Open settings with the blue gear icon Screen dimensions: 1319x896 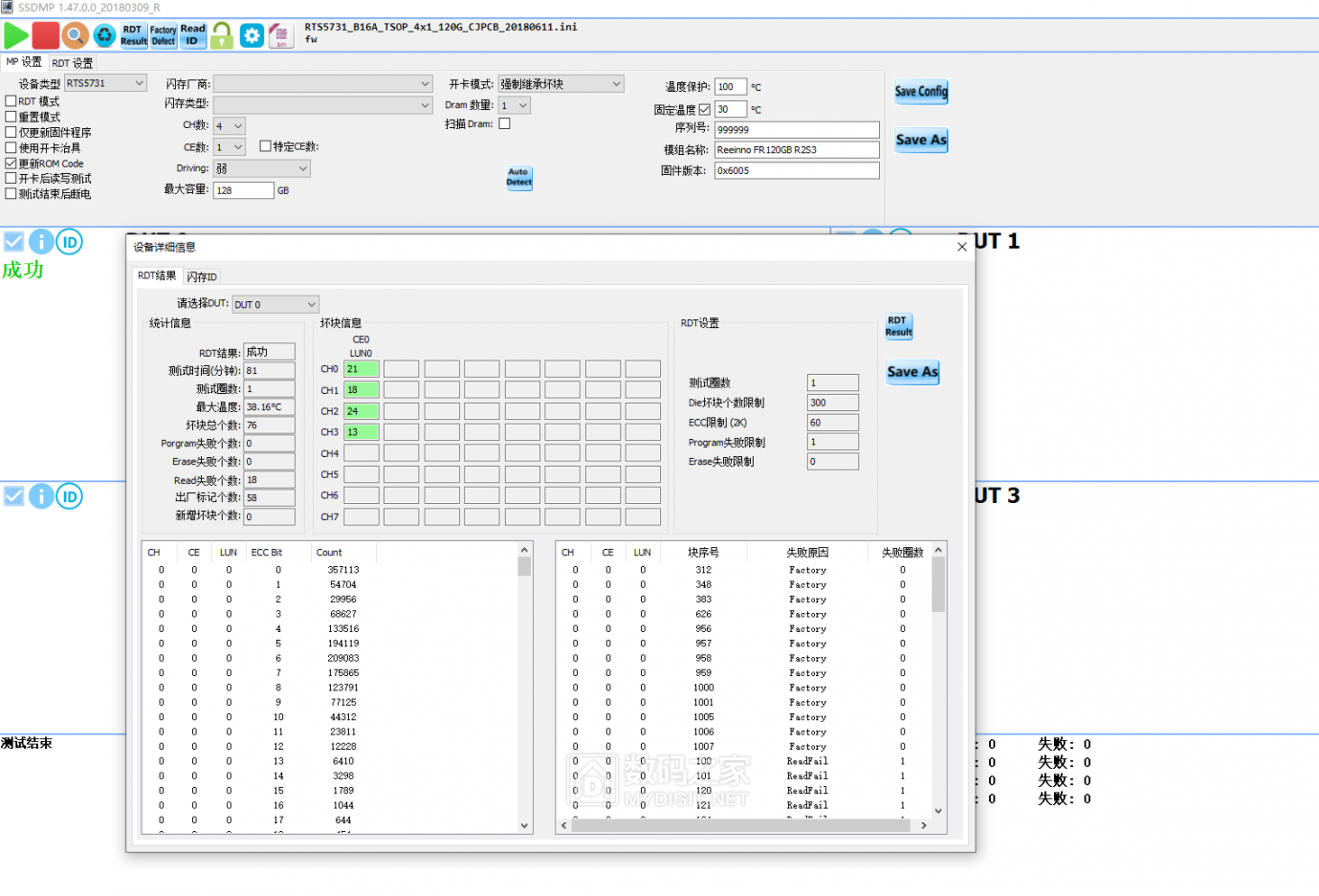point(252,35)
